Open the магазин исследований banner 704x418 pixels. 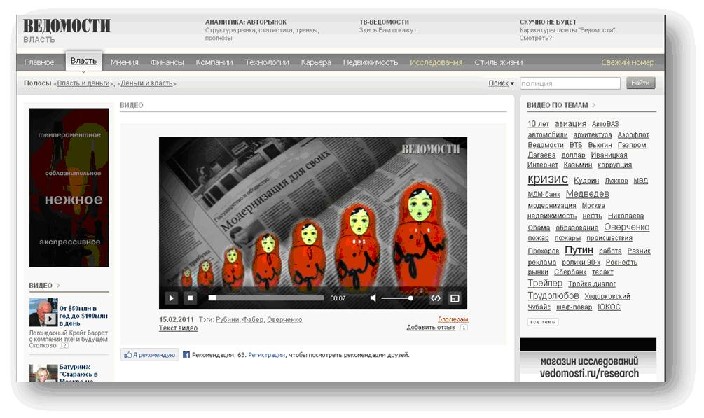tap(588, 360)
